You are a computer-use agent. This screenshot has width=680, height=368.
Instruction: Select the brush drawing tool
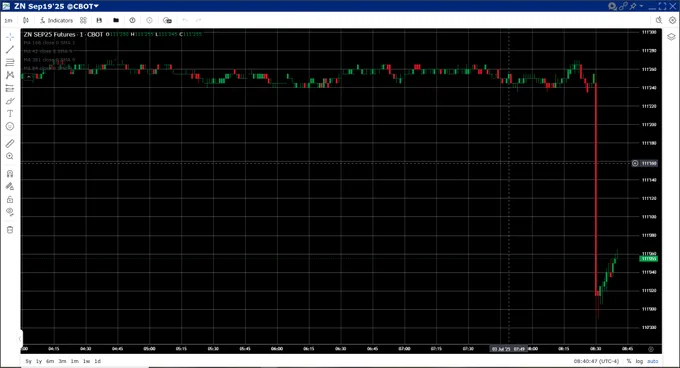(10, 101)
